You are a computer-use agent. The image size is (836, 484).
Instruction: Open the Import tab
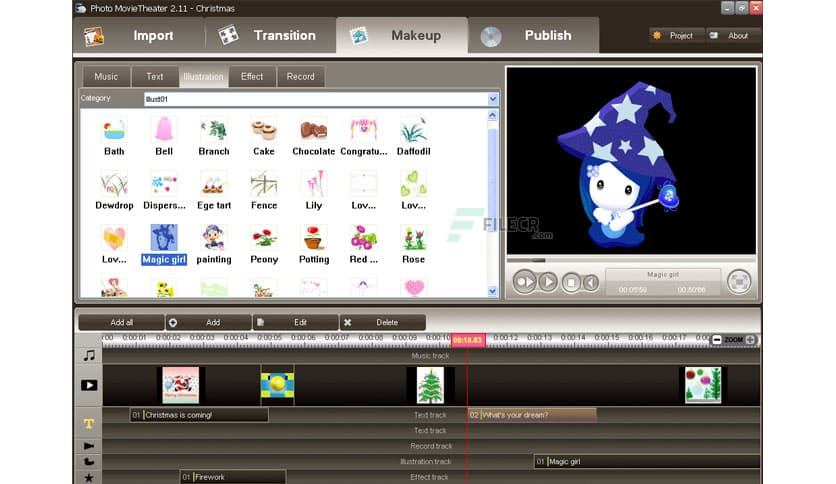[140, 36]
